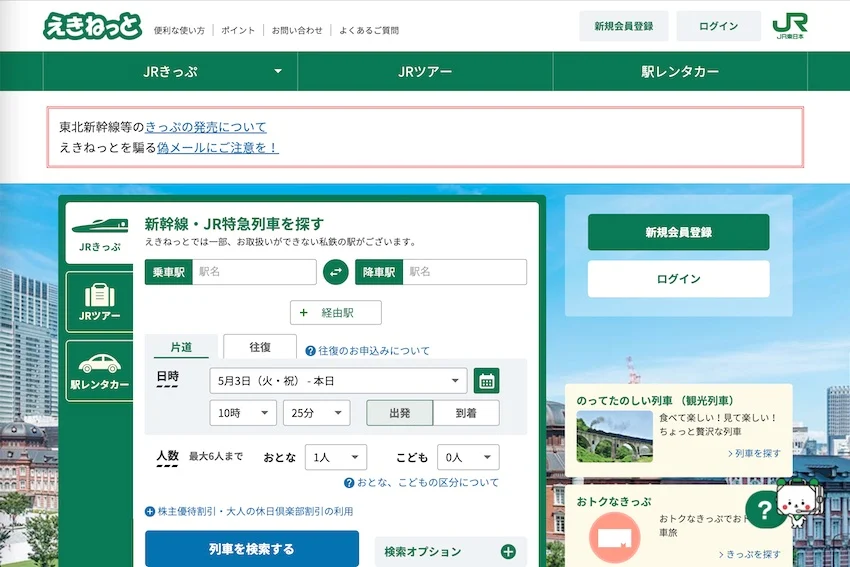Open お問い合わせ header link
The width and height of the screenshot is (850, 567).
pyautogui.click(x=297, y=30)
